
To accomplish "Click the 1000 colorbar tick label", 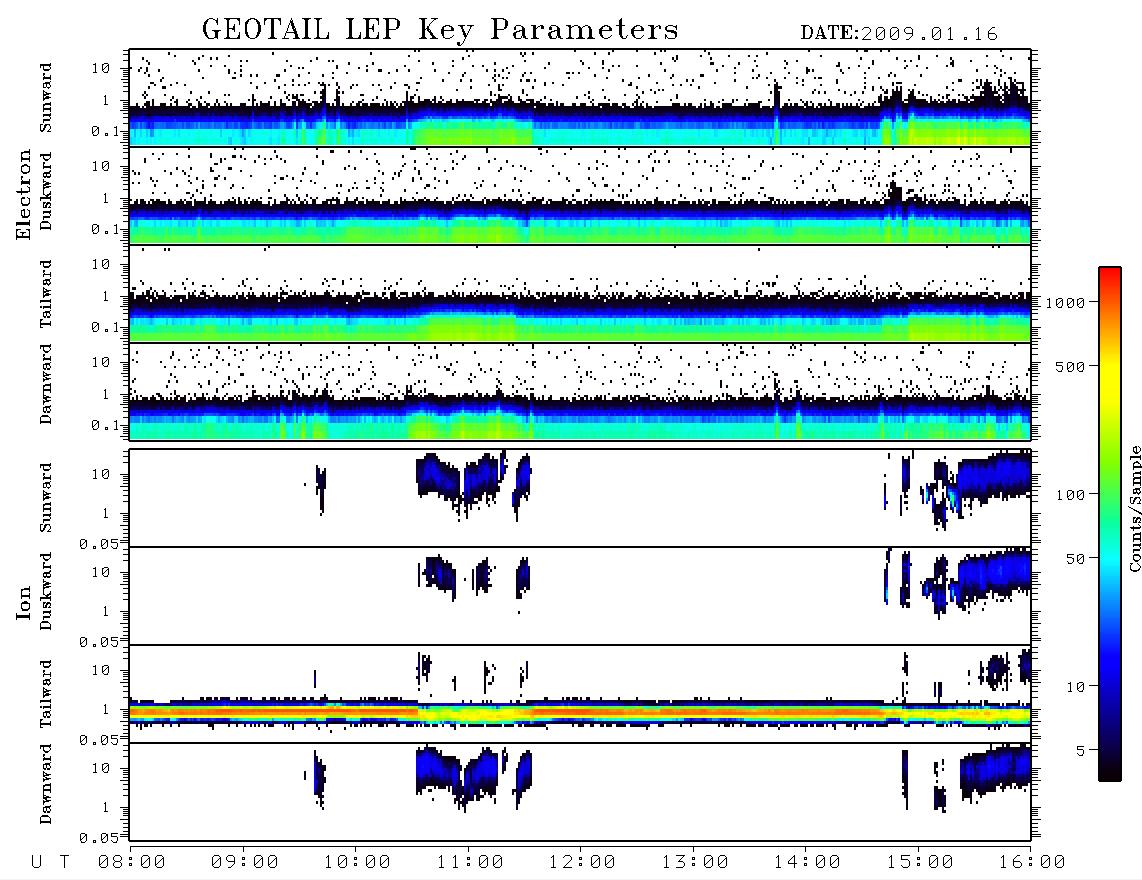I will click(1065, 303).
